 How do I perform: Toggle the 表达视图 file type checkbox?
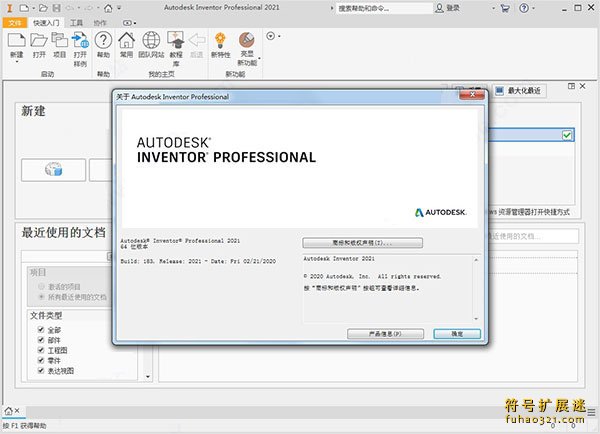(41, 370)
